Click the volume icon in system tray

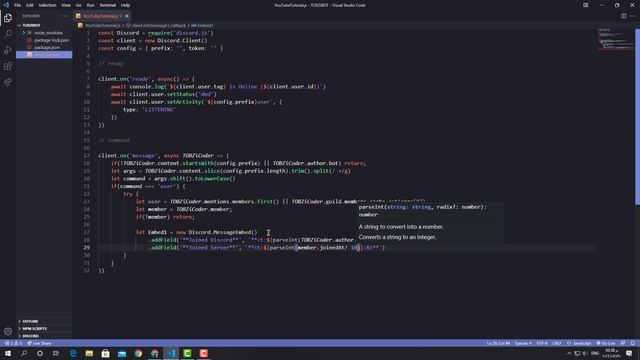pos(584,353)
